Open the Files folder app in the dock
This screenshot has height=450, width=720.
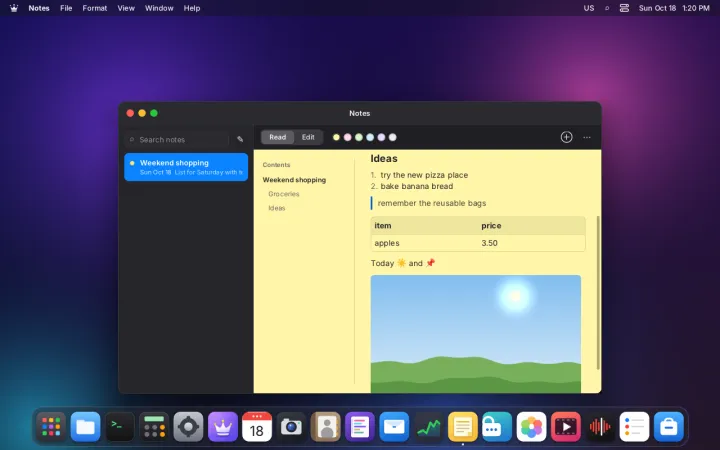[85, 427]
